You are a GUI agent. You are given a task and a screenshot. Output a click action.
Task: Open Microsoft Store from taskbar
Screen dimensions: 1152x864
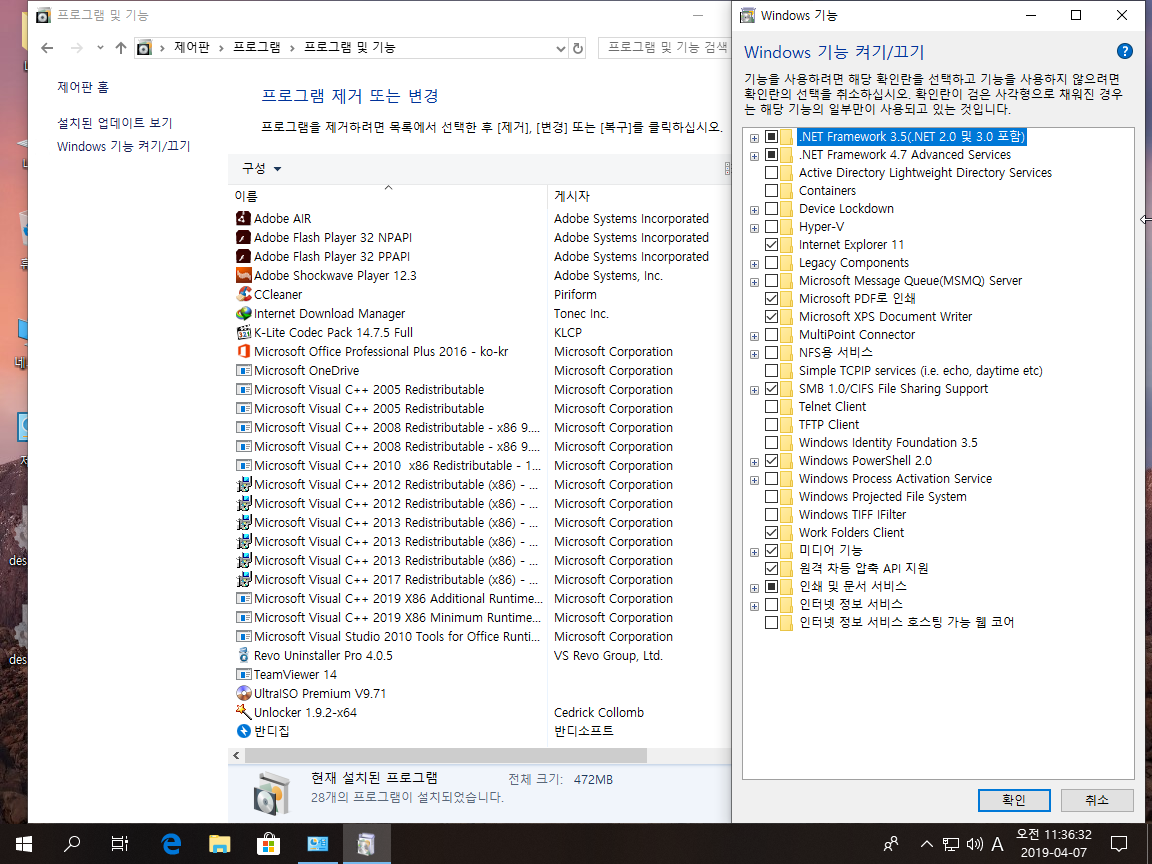click(x=268, y=843)
